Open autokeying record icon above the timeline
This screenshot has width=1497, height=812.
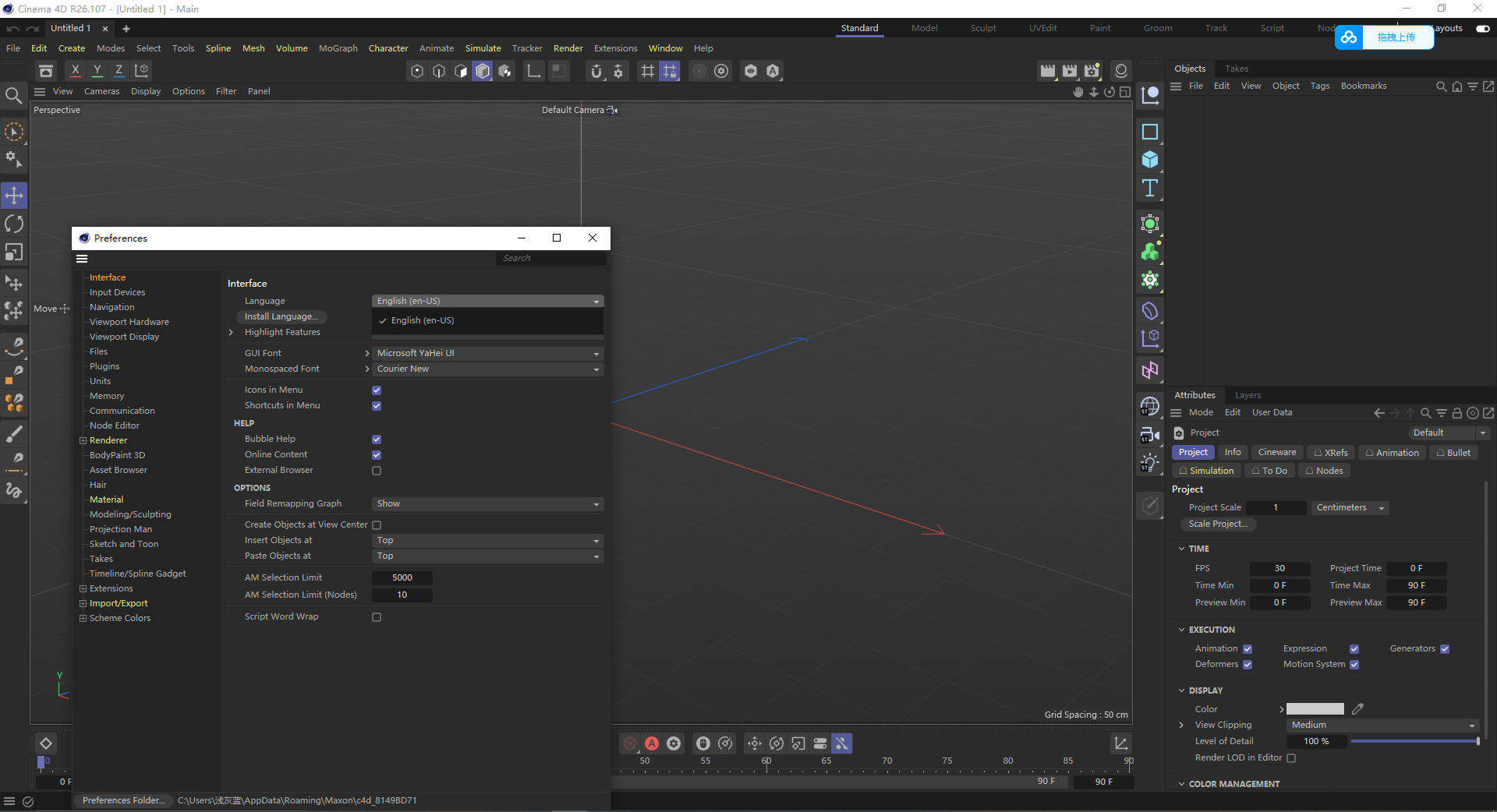coord(652,743)
